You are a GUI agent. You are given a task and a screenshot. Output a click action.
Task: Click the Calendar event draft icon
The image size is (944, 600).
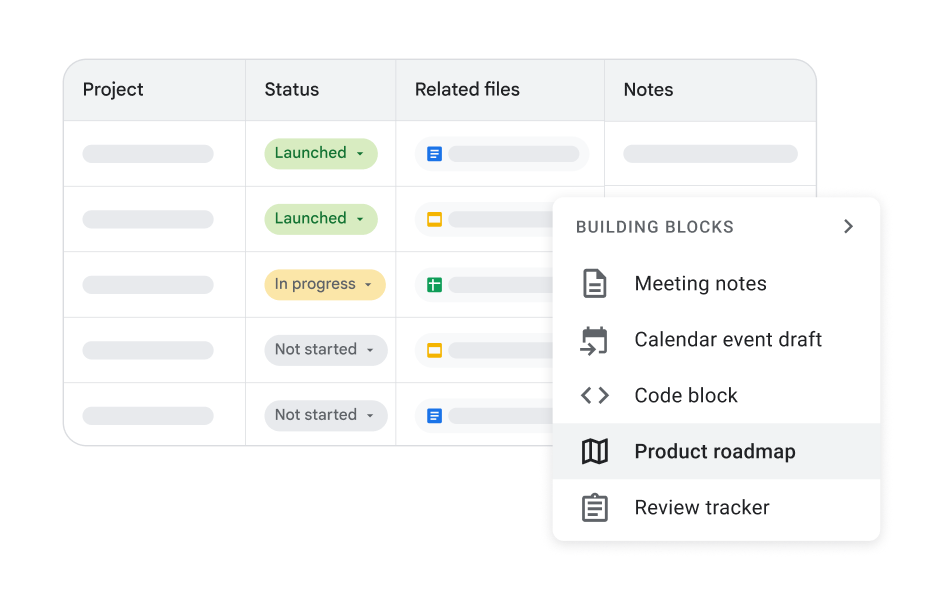point(595,340)
